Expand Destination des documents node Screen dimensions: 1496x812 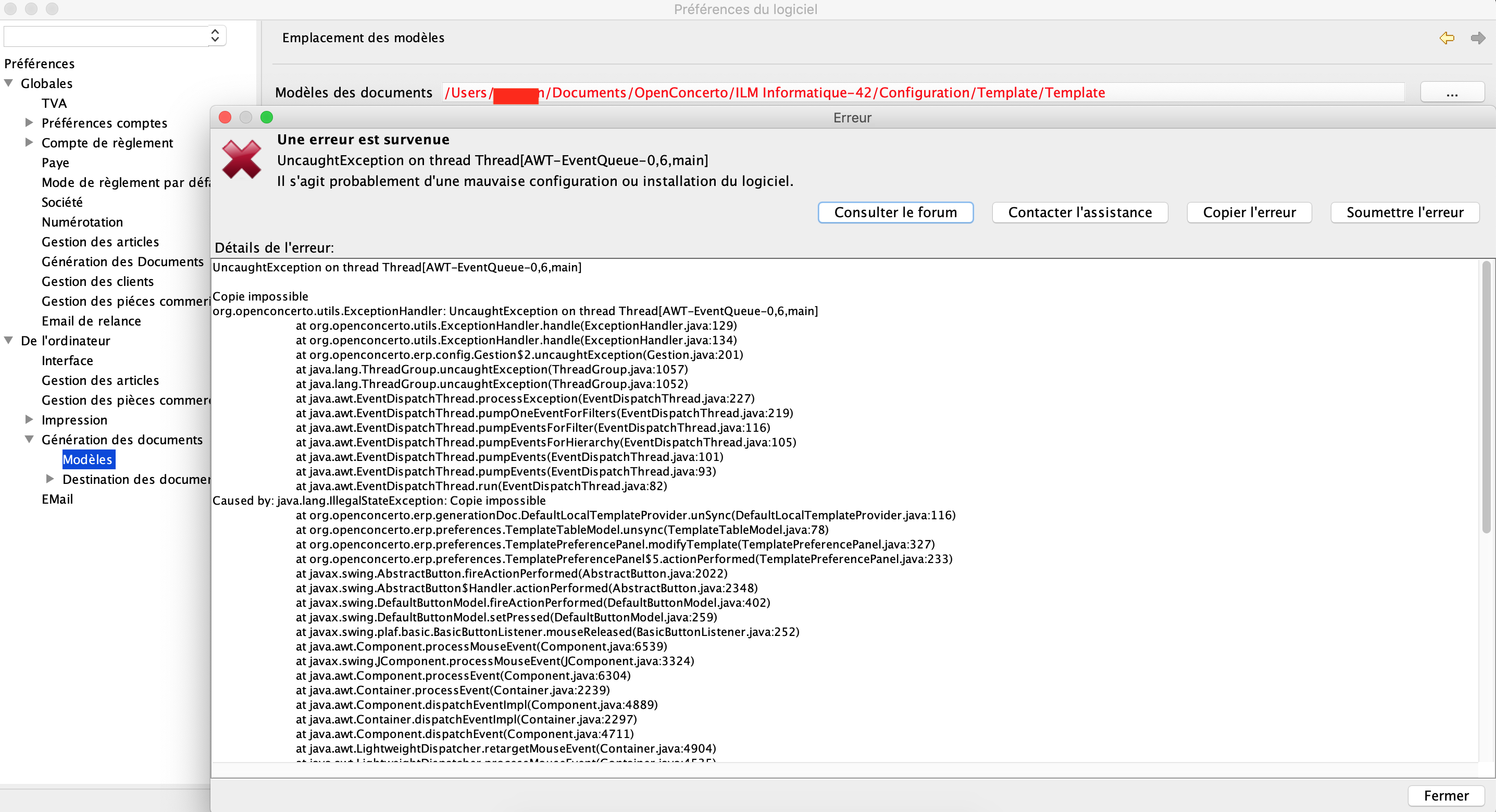50,479
